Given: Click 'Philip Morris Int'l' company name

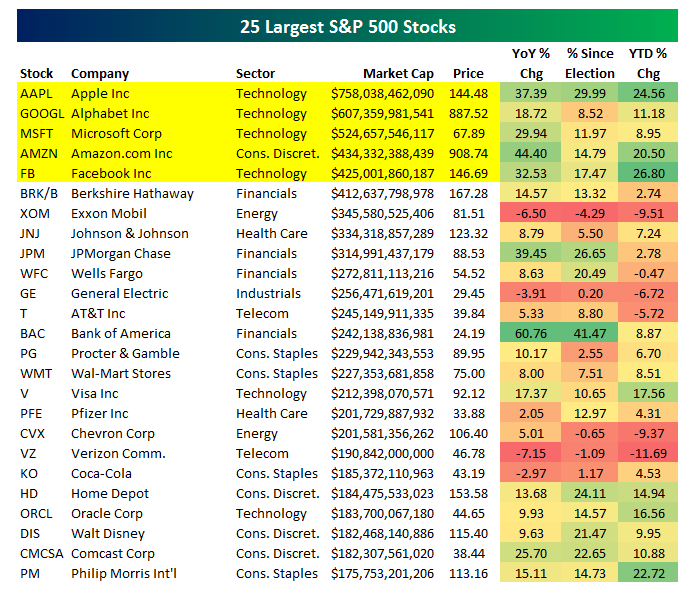Looking at the screenshot, I should click(124, 574).
